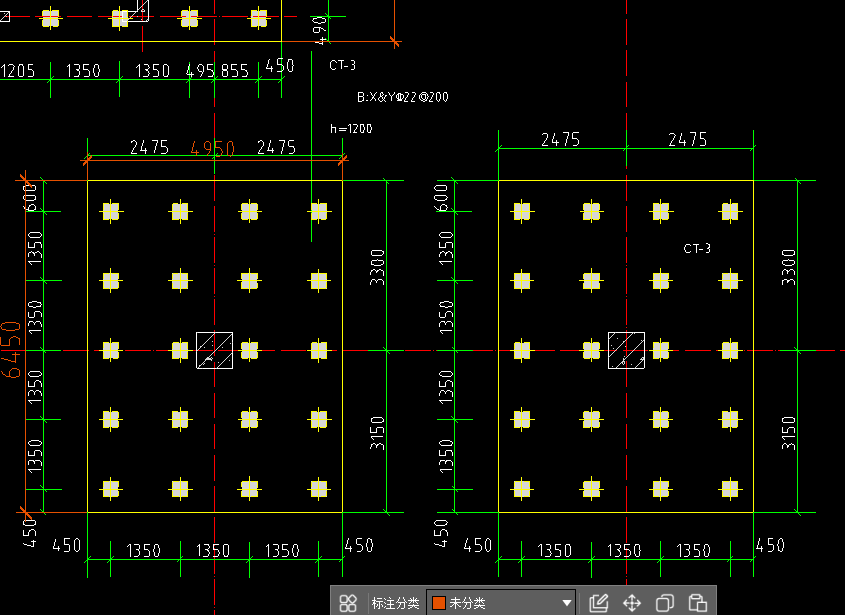
Task: Click the 1205 dimension text
Action: pyautogui.click(x=18, y=71)
